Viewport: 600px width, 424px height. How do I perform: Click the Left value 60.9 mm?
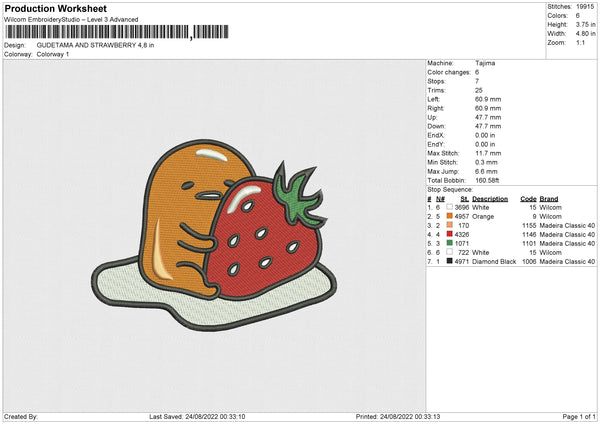[488, 99]
